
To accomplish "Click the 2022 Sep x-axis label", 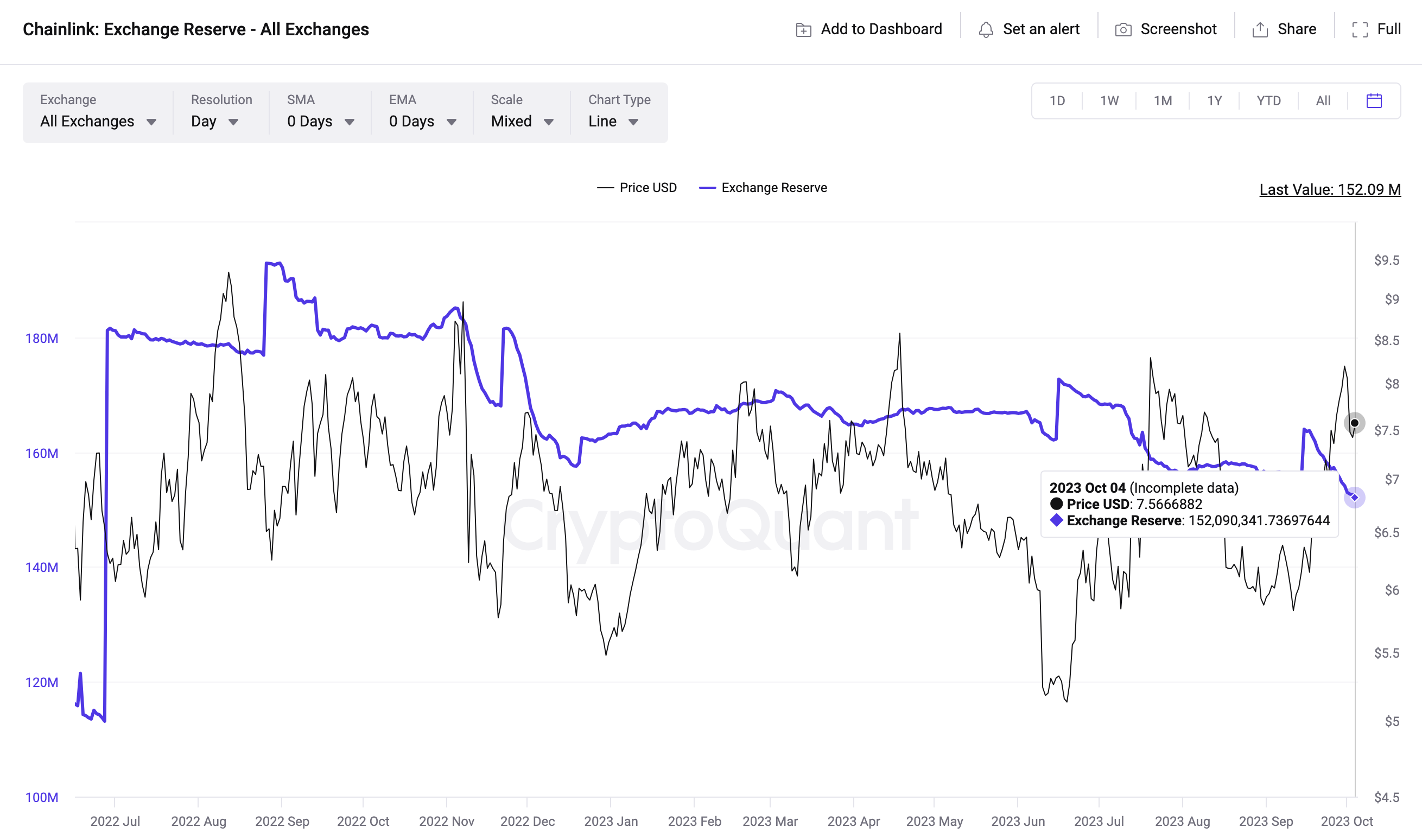I will tap(282, 822).
